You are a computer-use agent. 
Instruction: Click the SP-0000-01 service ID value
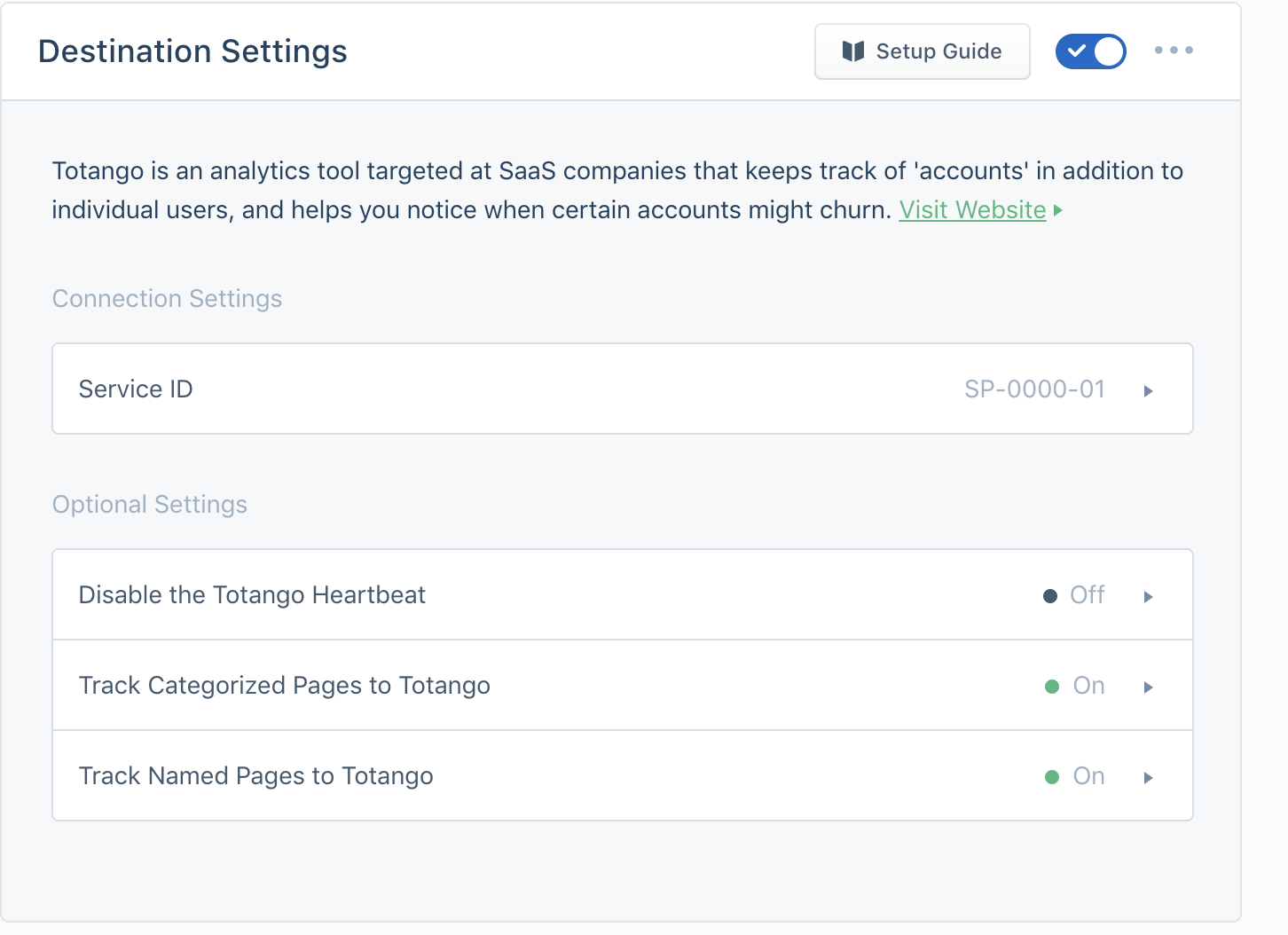1034,389
